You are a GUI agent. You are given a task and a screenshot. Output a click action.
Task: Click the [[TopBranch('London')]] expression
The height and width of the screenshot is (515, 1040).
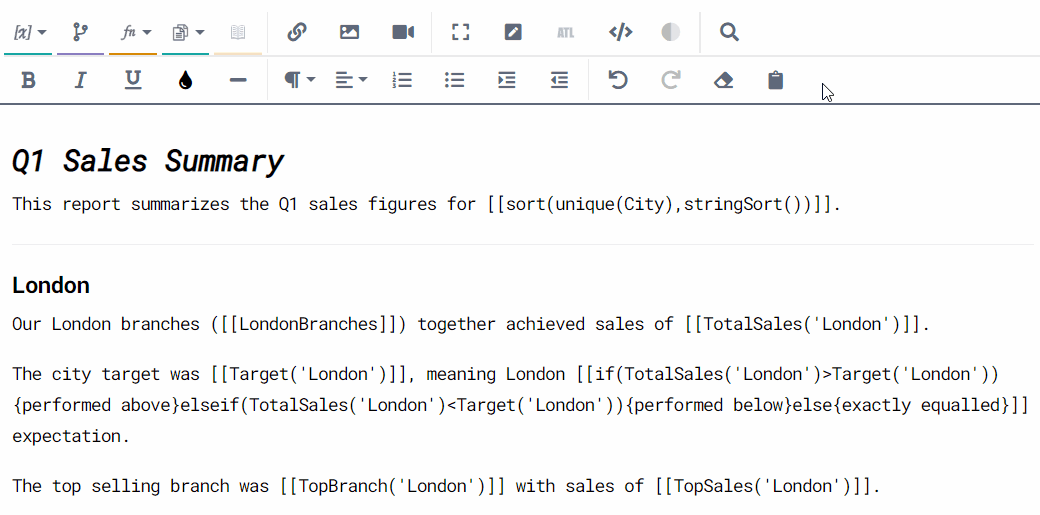(393, 486)
